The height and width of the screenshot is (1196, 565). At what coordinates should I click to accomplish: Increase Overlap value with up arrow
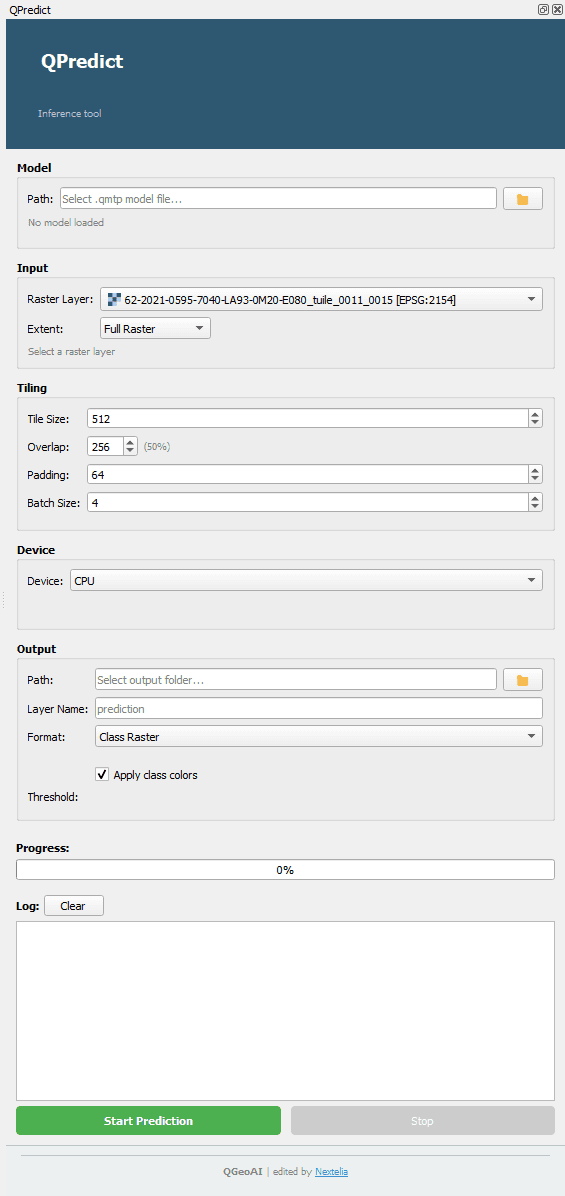click(x=130, y=442)
